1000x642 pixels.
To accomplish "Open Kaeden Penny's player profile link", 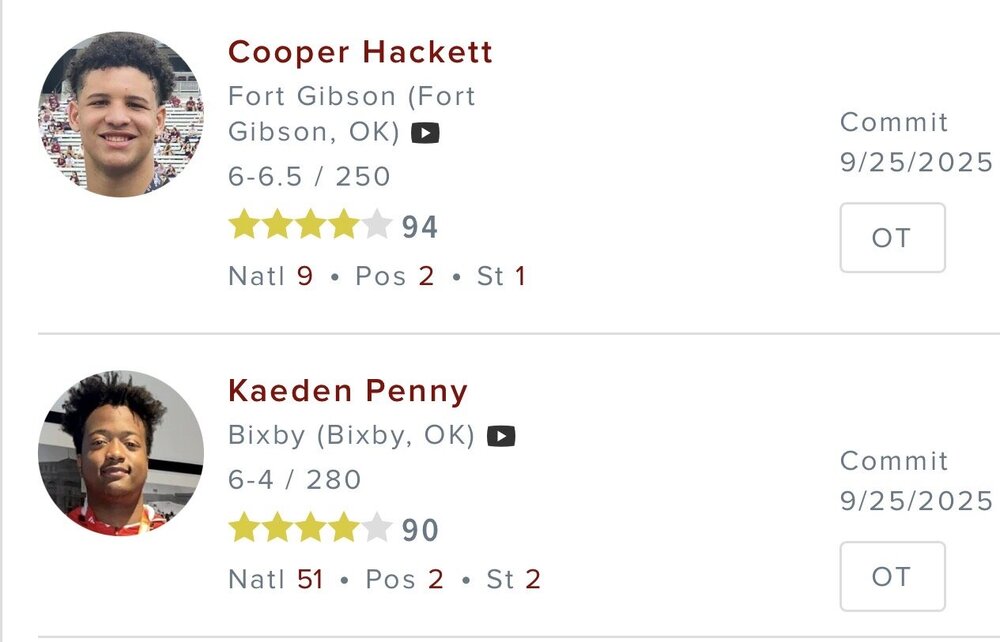I will [x=348, y=391].
